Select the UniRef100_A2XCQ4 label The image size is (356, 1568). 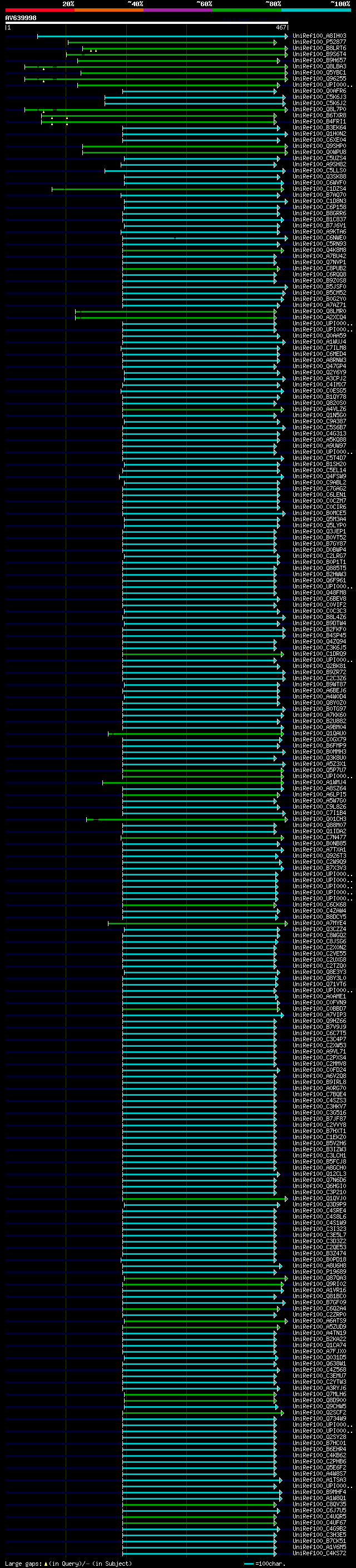click(x=319, y=318)
